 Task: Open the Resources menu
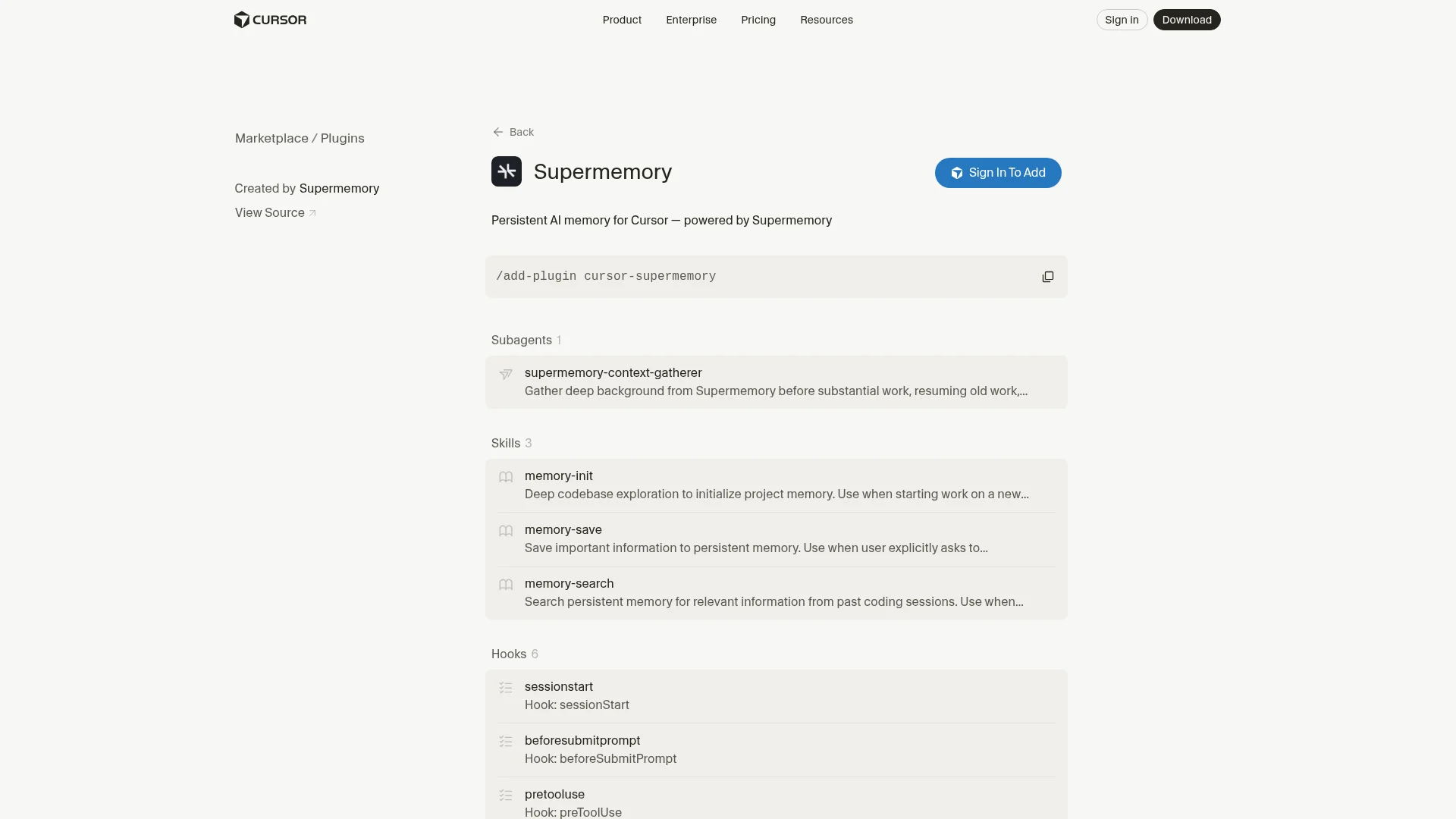(x=827, y=20)
